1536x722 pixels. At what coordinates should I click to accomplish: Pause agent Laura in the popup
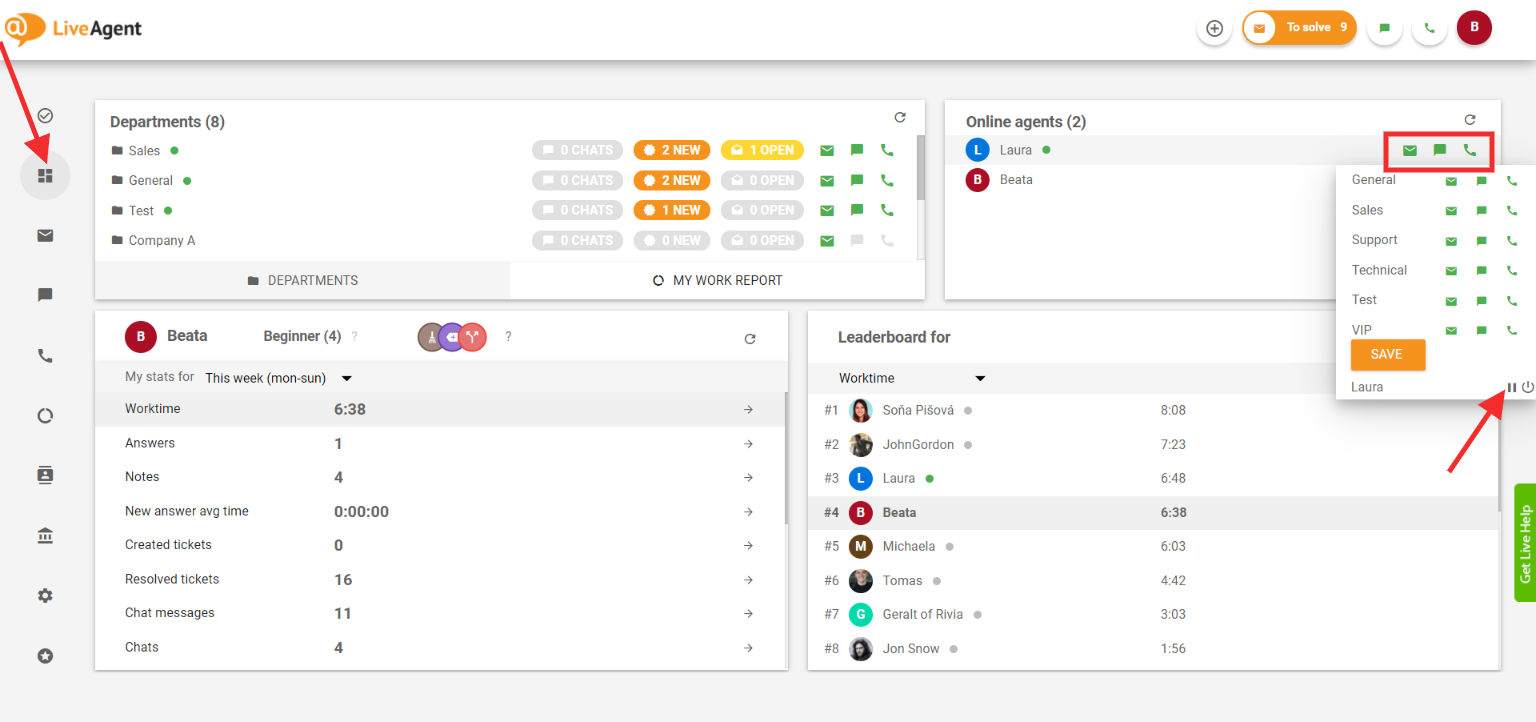1512,387
